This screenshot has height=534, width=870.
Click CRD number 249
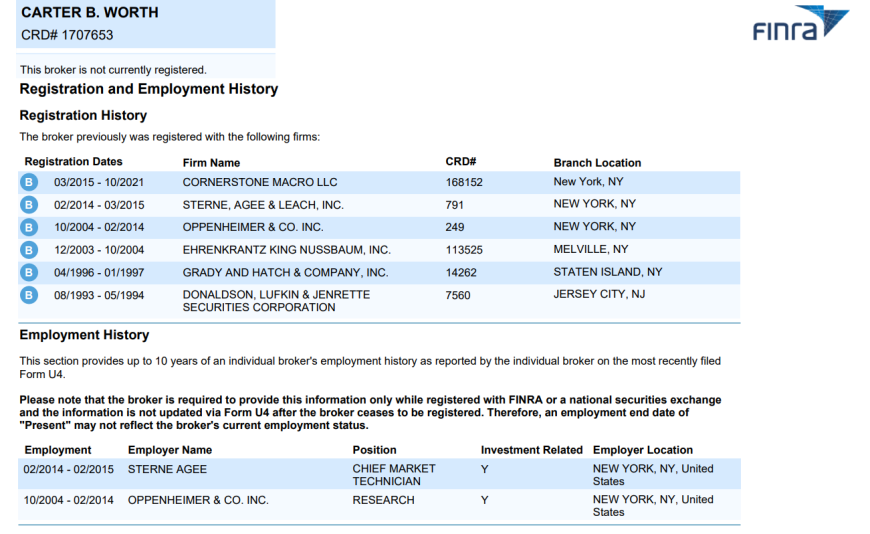[x=454, y=227]
